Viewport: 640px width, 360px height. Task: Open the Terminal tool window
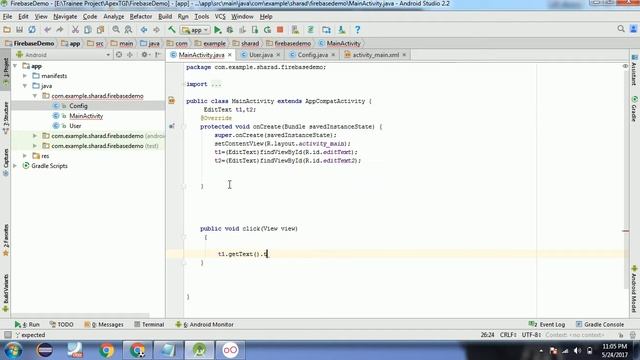point(149,324)
